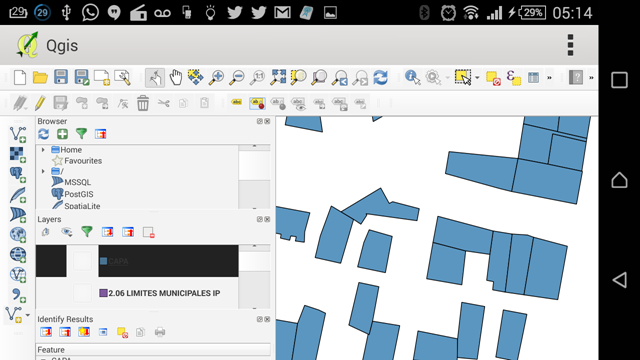Select Favourites in the Browser tree
The image size is (640, 360).
(83, 161)
